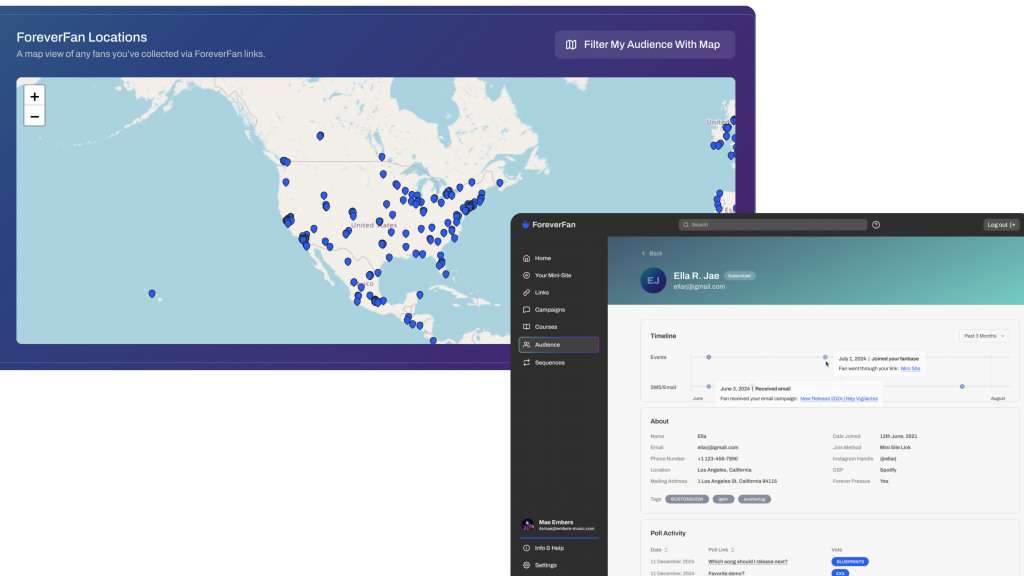Sort poll activity by Date column

point(657,549)
